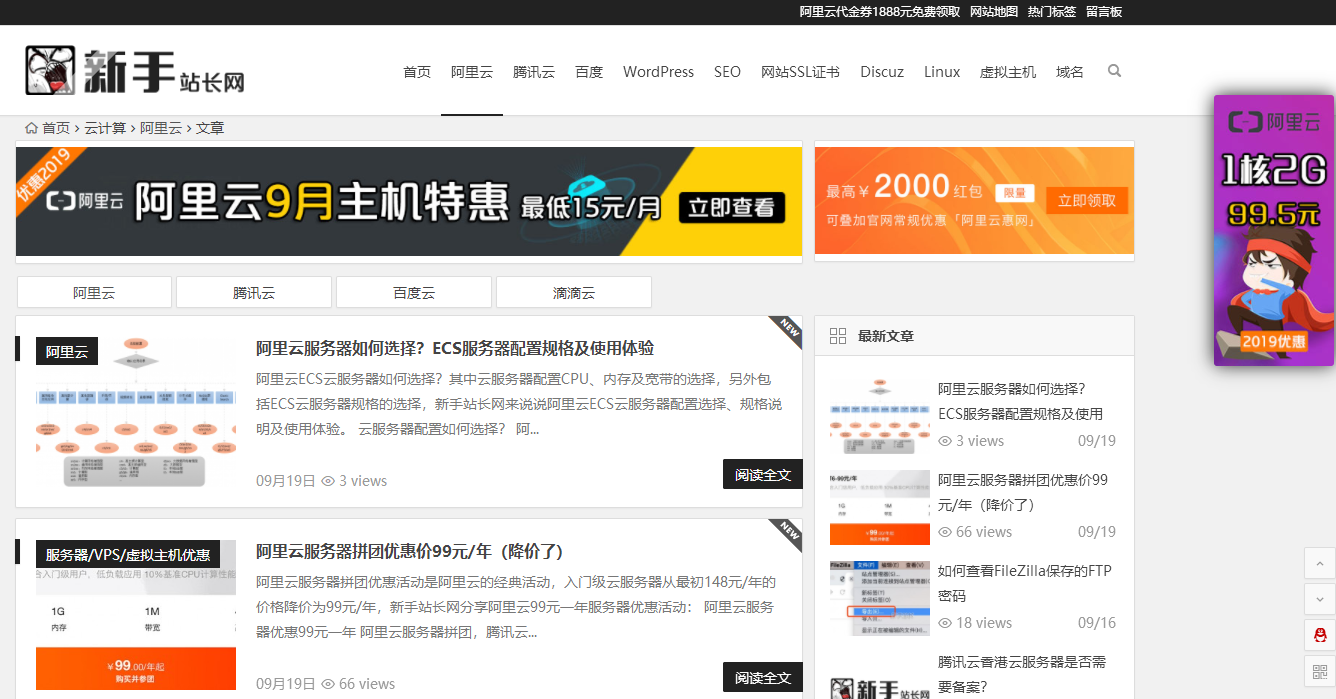Click the 最新文章 grid icon

pyautogui.click(x=838, y=336)
